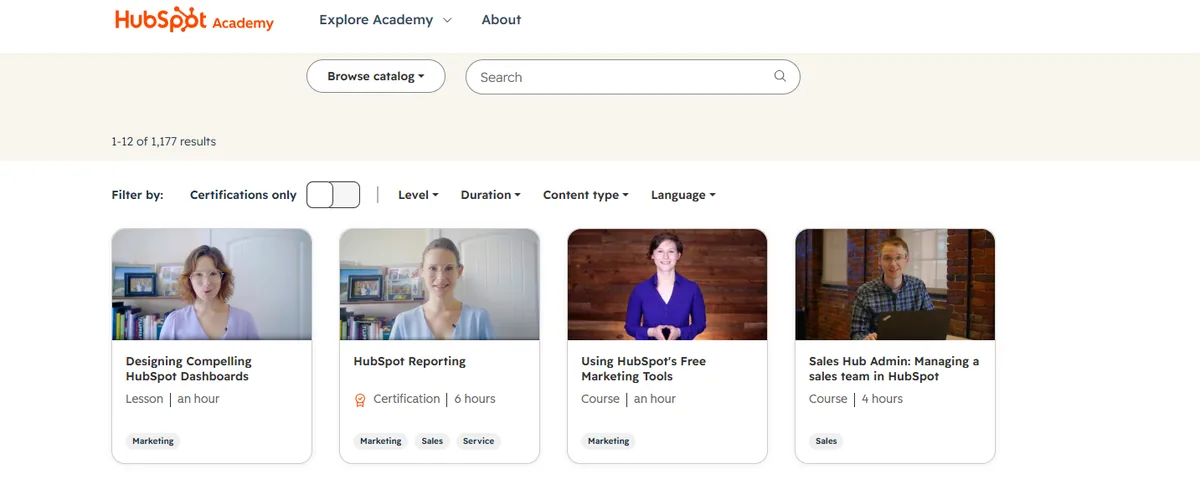This screenshot has width=1200, height=484.
Task: Click the search magnifier icon
Action: 780,77
